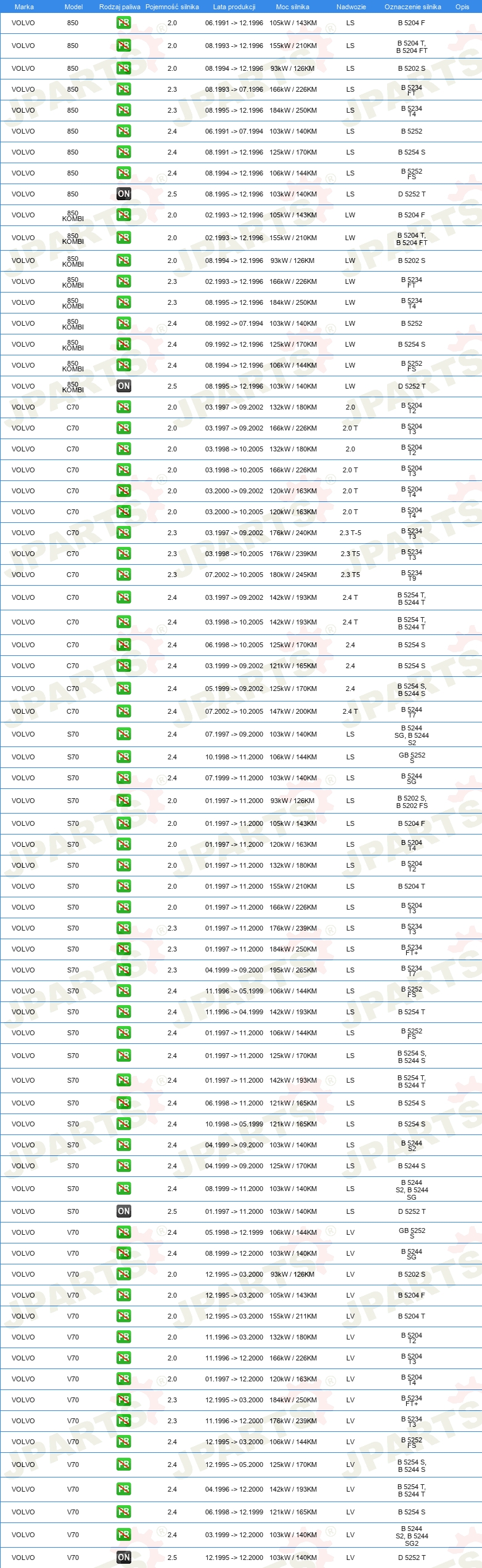This screenshot has width=482, height=1568.
Task: Select the PB icon in S70 93kW / 126KM row
Action: [x=124, y=801]
